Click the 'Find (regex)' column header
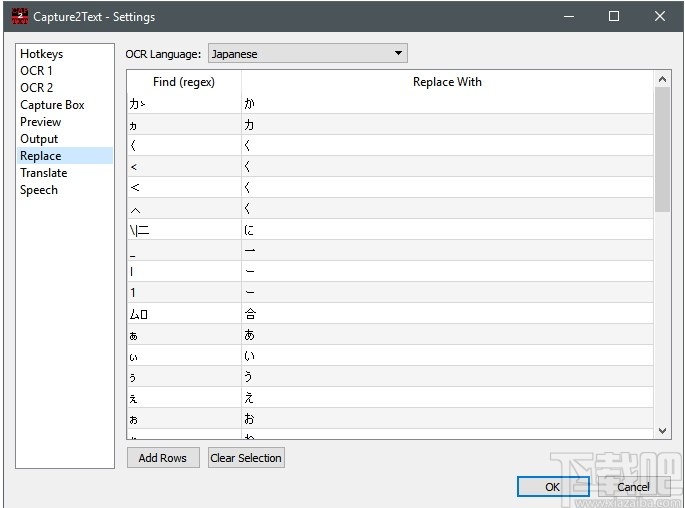The height and width of the screenshot is (508, 685). click(184, 82)
